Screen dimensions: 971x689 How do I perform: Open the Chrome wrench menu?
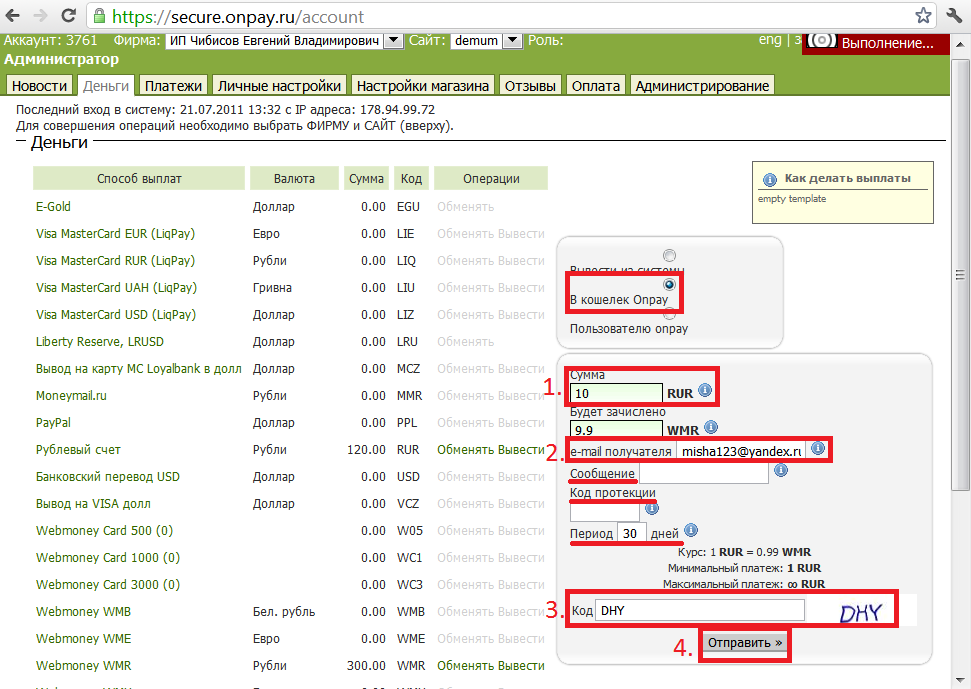952,16
